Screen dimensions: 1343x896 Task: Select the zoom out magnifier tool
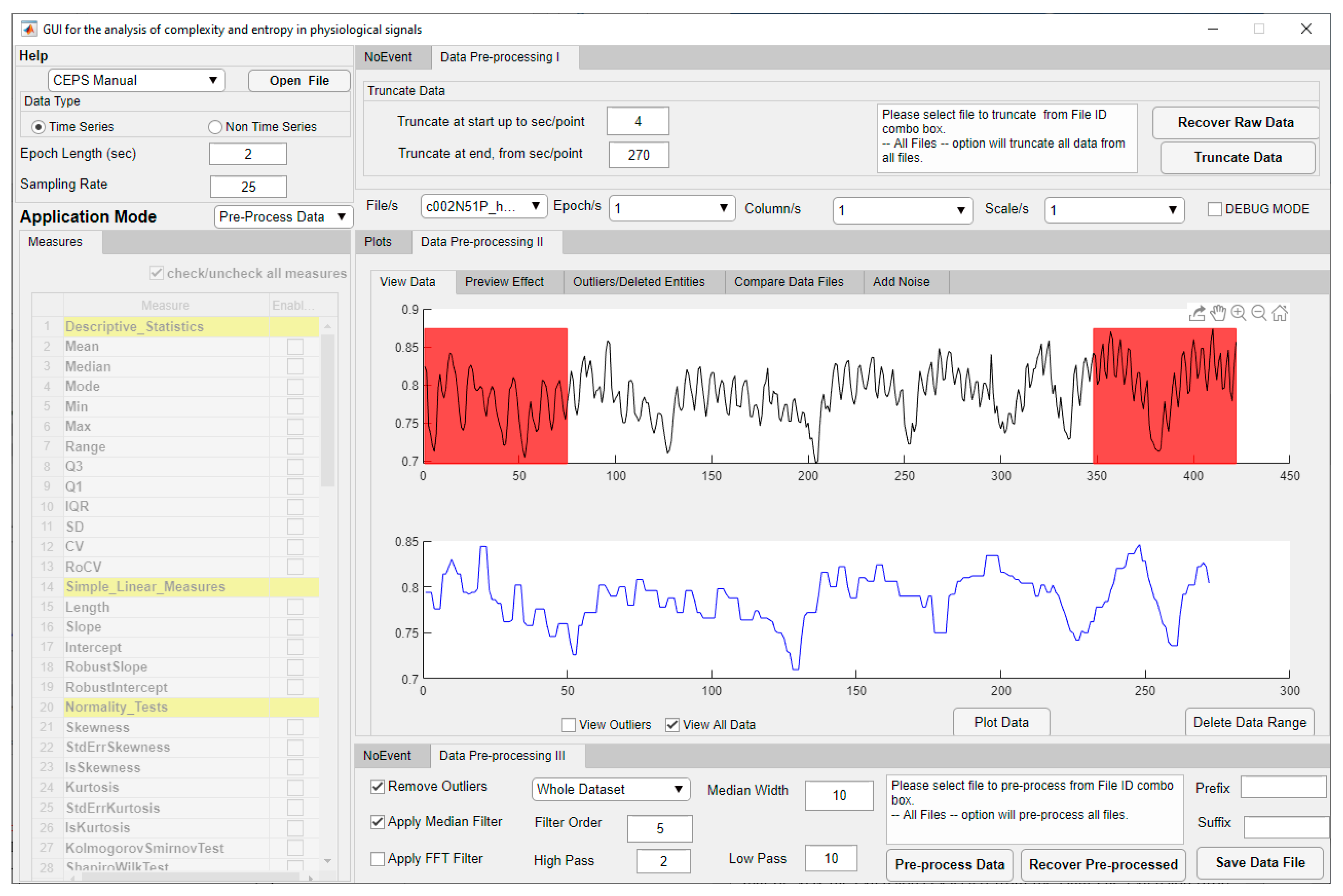1258,312
